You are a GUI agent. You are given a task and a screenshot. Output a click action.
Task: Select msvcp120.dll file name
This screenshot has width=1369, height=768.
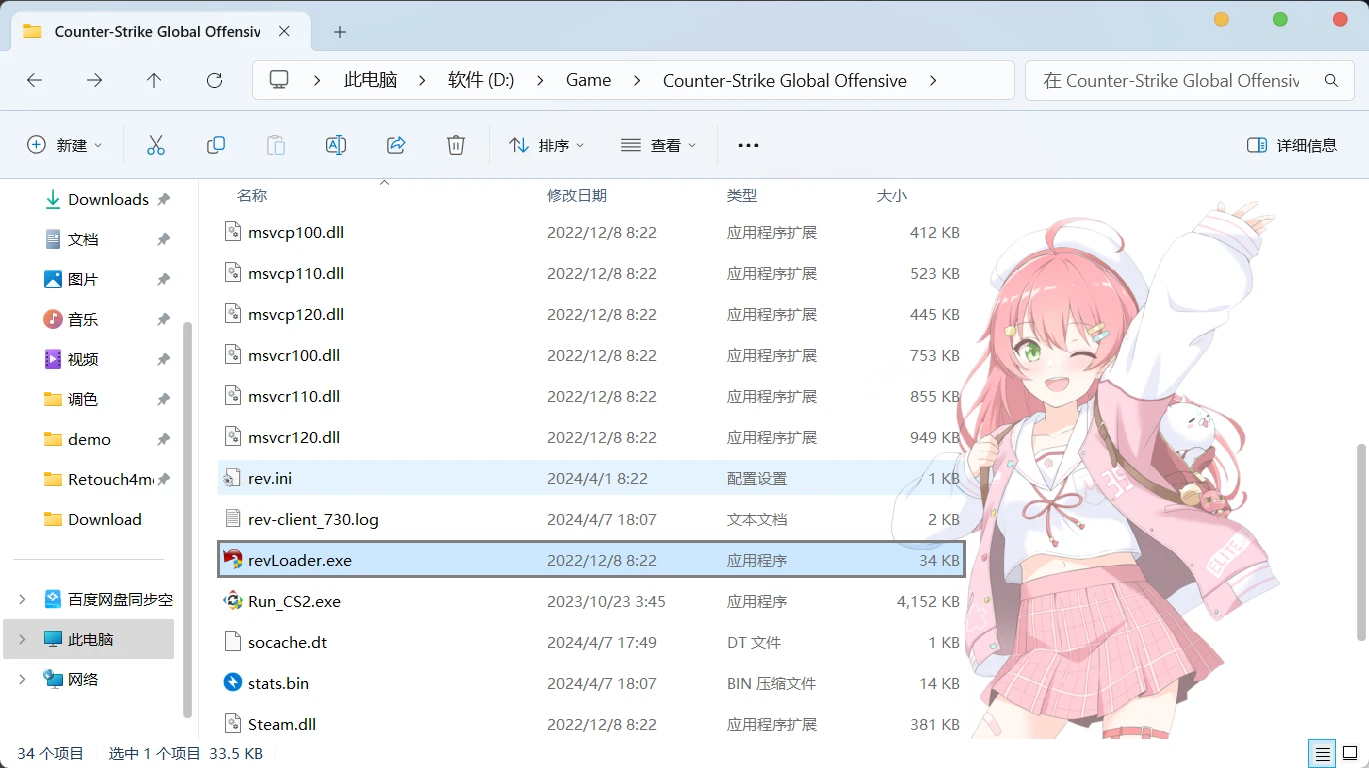point(296,314)
